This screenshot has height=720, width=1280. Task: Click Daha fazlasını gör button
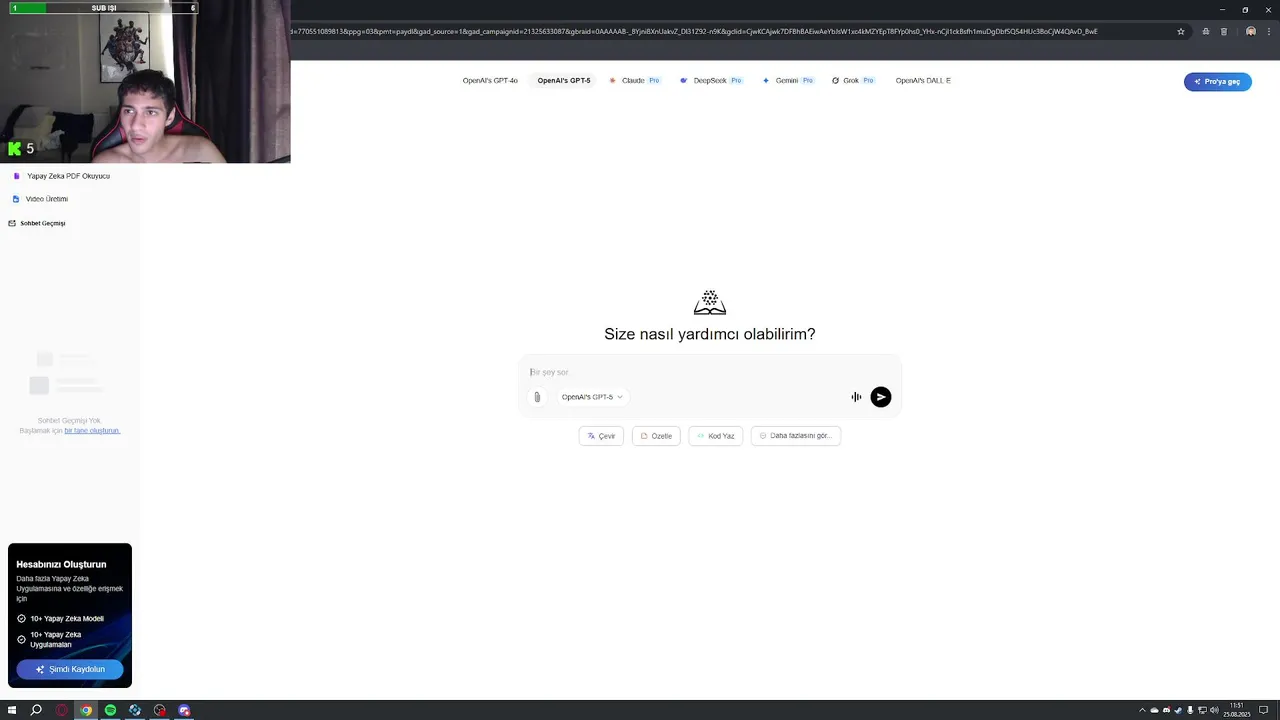[x=796, y=436]
